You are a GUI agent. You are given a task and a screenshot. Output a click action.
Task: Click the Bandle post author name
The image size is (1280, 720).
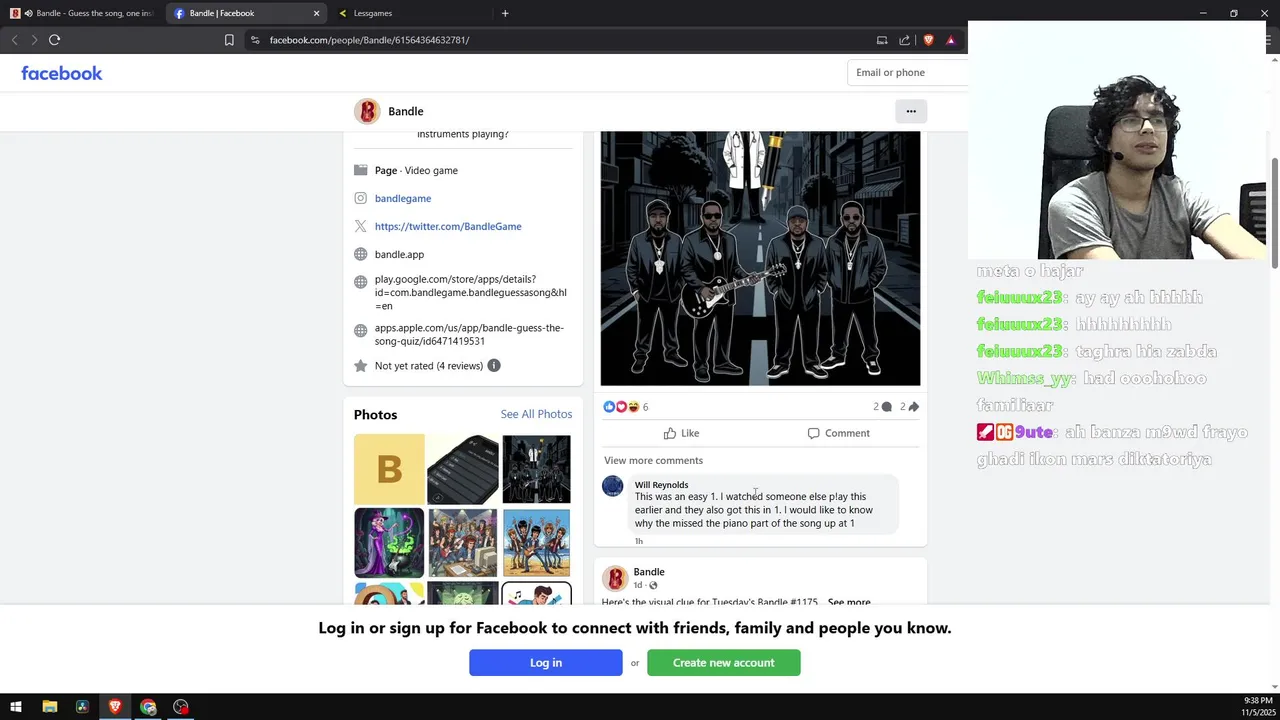point(649,572)
